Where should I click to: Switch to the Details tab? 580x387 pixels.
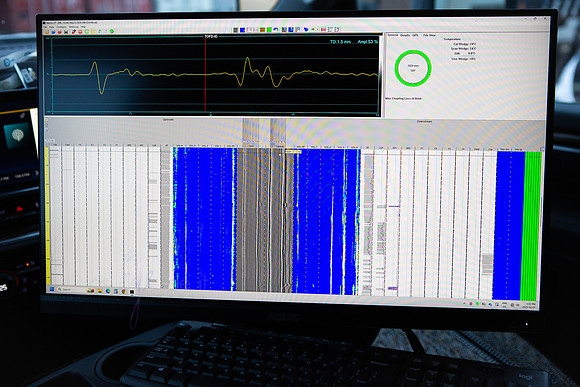pyautogui.click(x=405, y=35)
